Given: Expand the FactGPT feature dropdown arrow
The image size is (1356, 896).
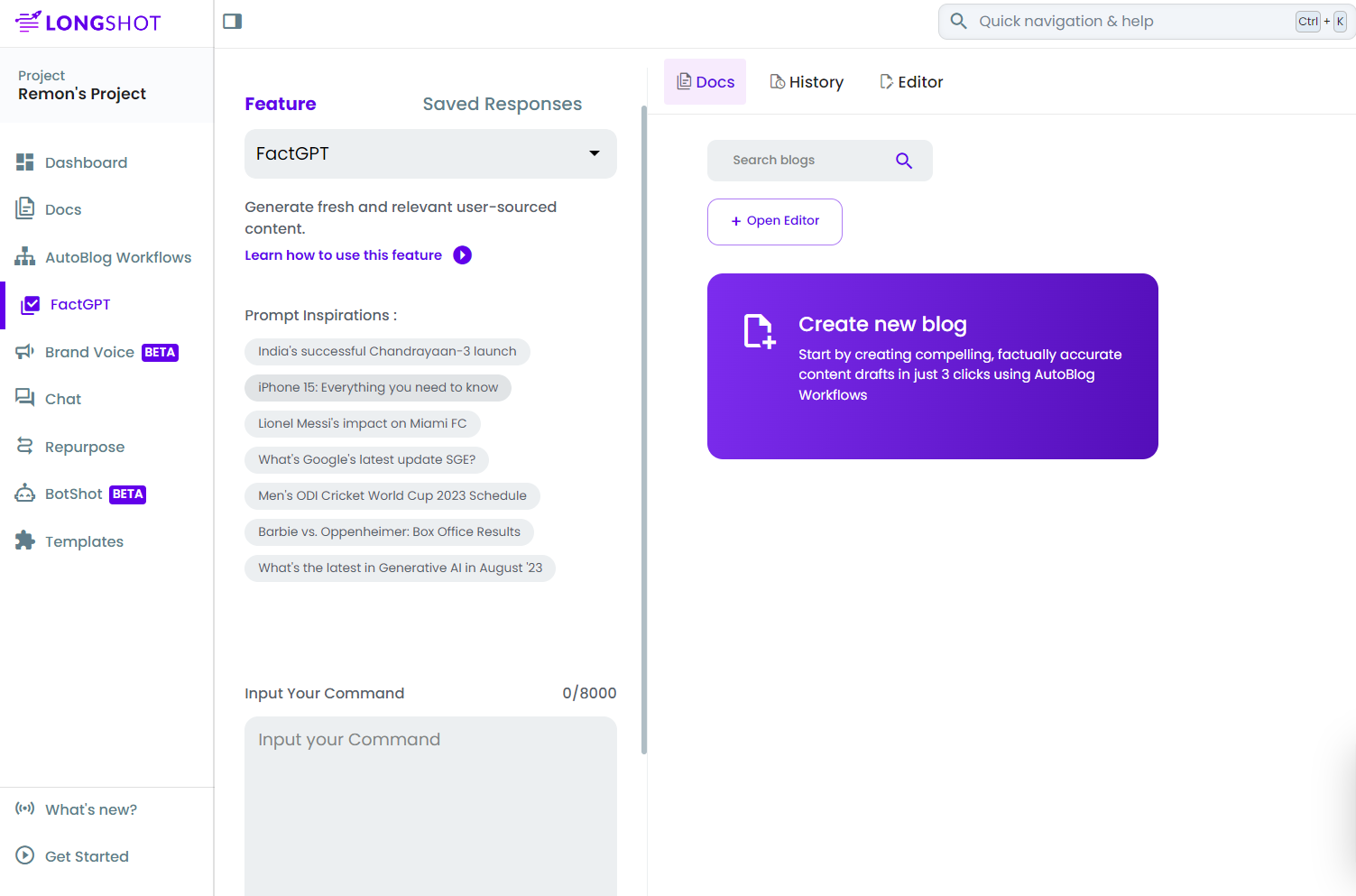Looking at the screenshot, I should point(594,153).
